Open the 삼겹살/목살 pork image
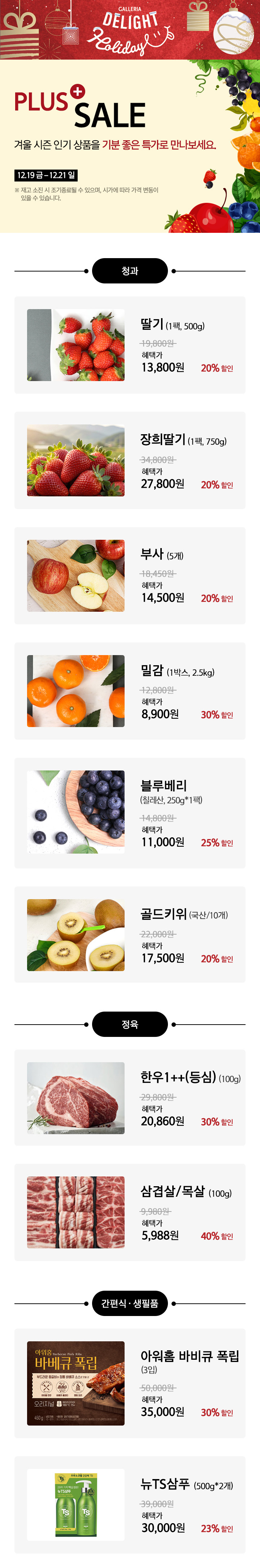The image size is (260, 1568). coord(75,1212)
